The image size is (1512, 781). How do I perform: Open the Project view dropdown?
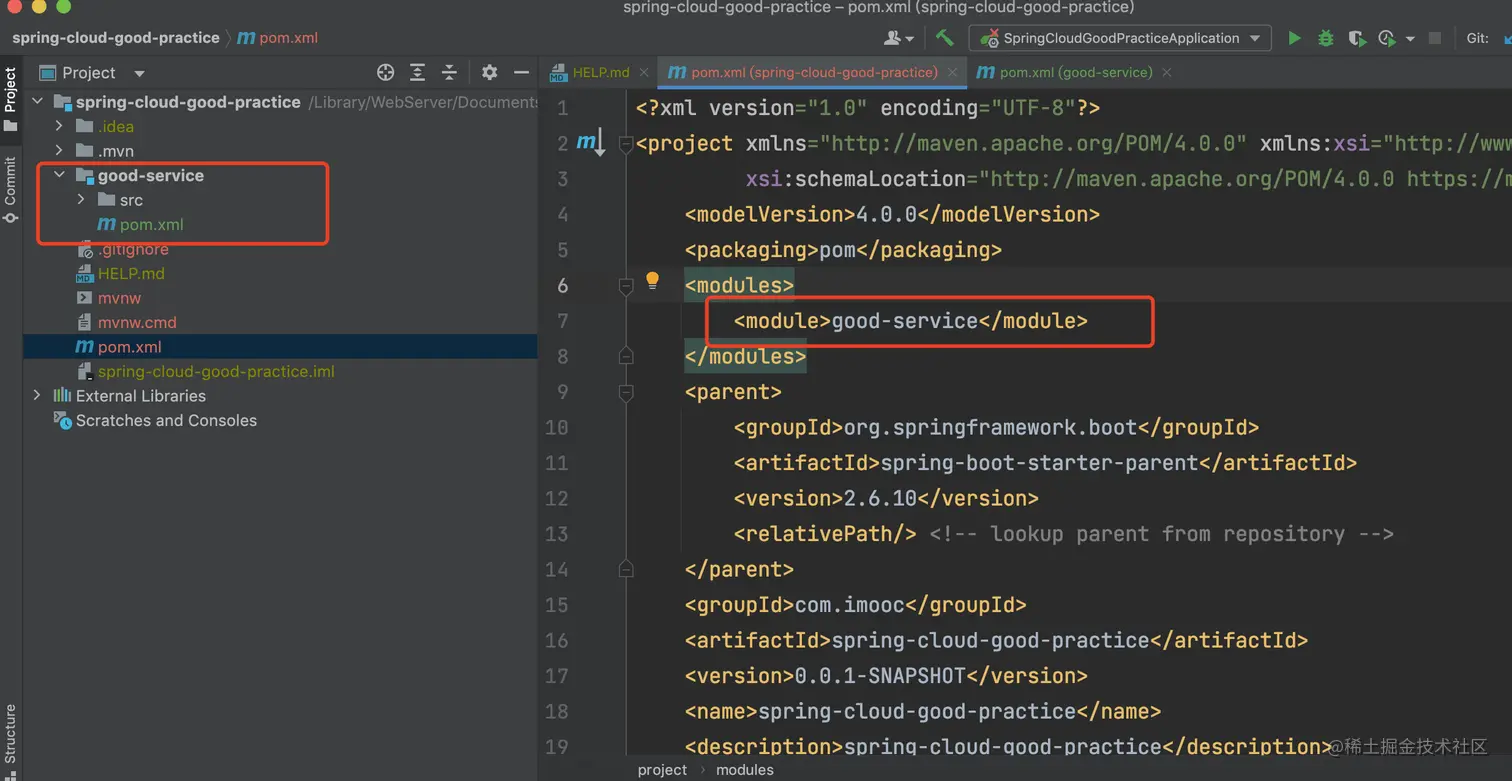[139, 73]
